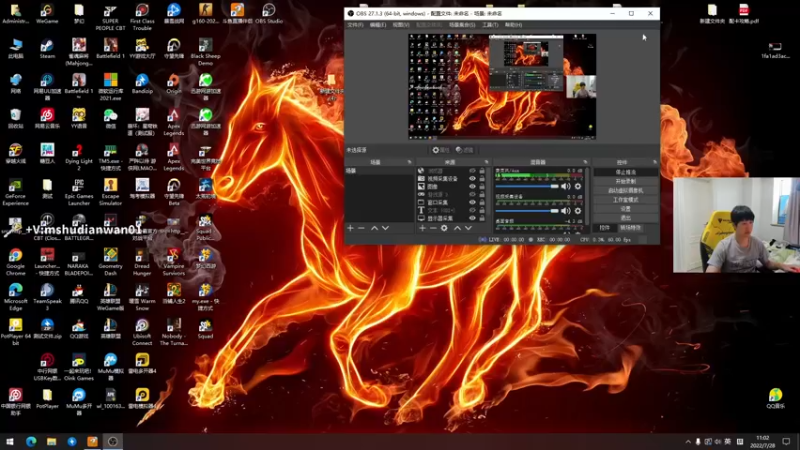
Task: Open the 场景集合(S) menu in OBS
Action: [x=462, y=24]
